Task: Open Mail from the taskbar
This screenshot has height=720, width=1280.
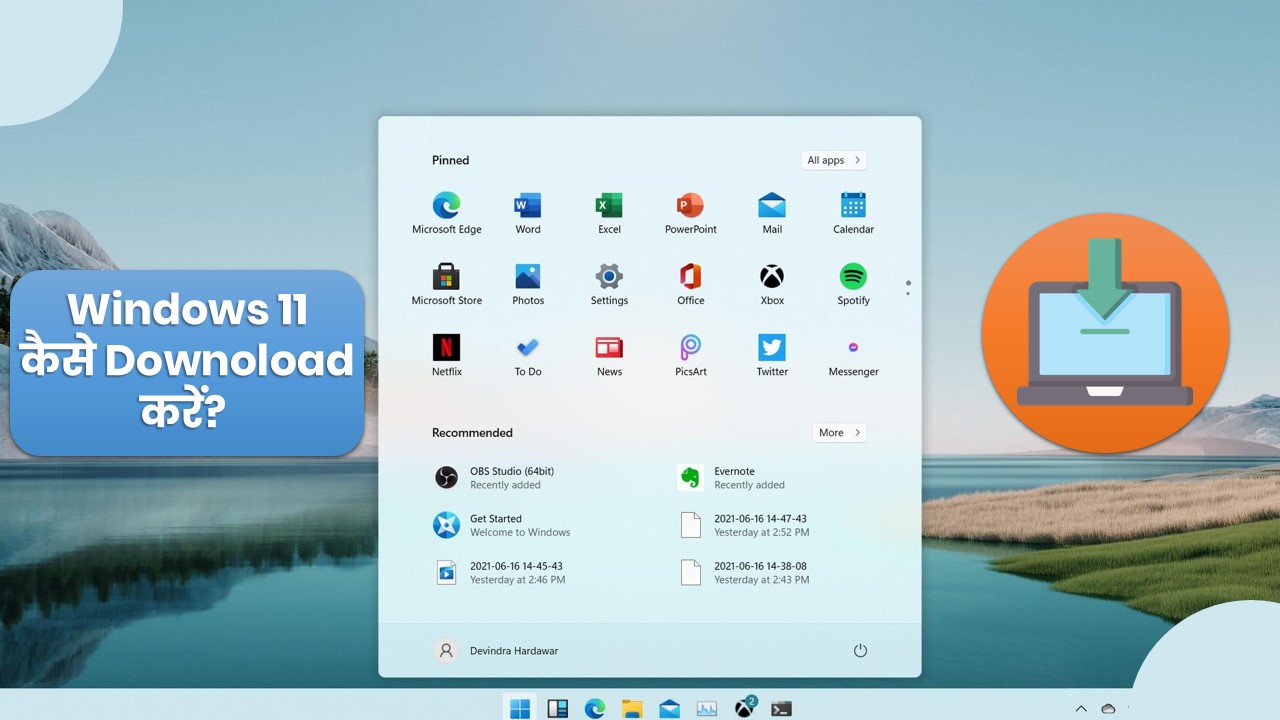Action: [669, 708]
